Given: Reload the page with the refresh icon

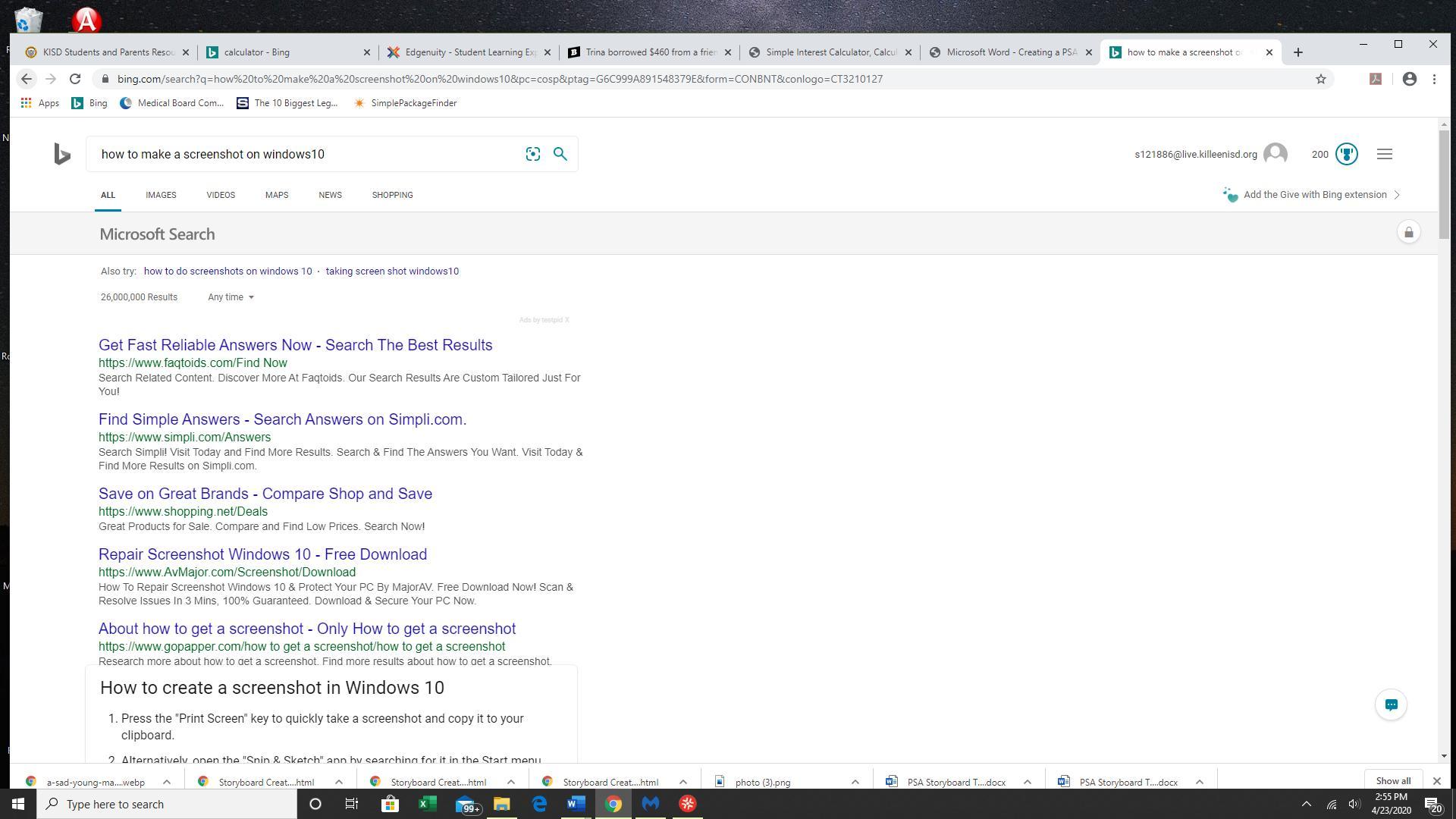Looking at the screenshot, I should (x=75, y=79).
